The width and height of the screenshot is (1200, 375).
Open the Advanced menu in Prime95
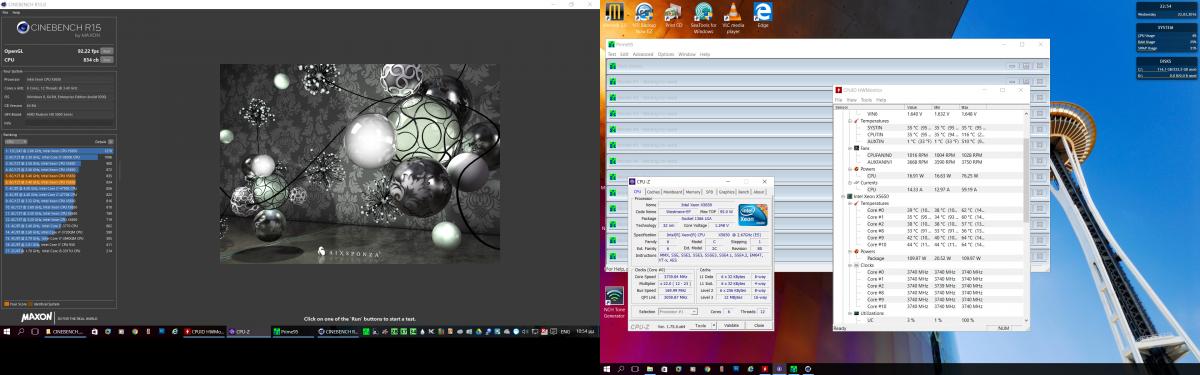(642, 54)
